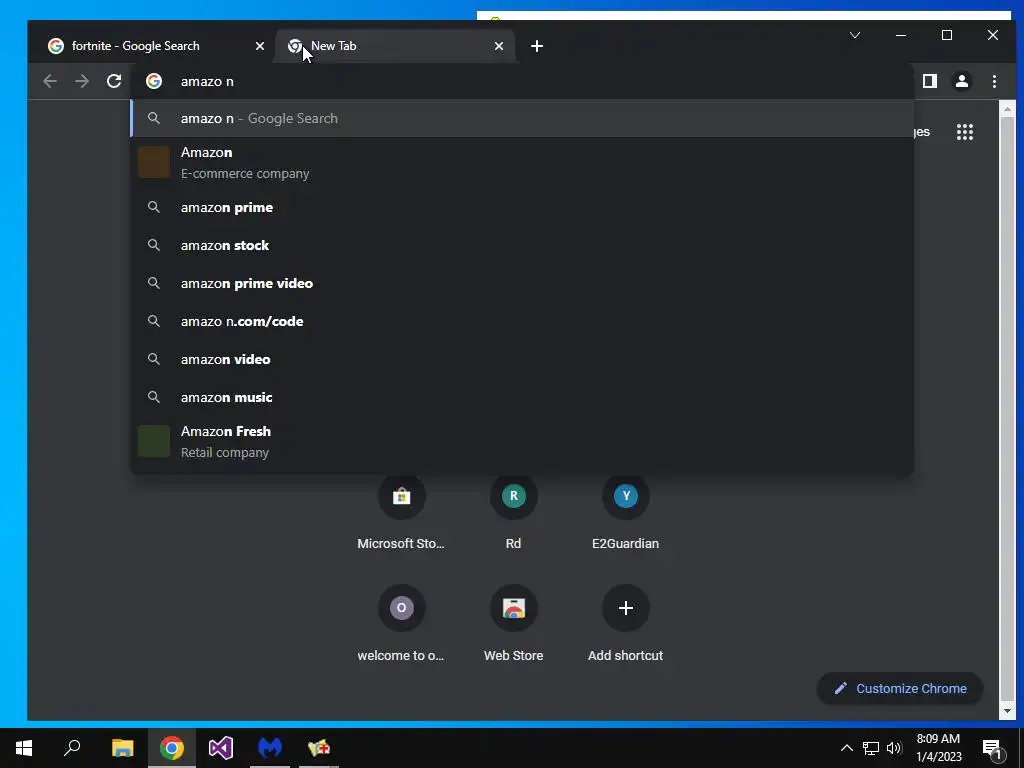1024x768 pixels.
Task: Open the E2Guardian shortcut
Action: click(x=626, y=513)
